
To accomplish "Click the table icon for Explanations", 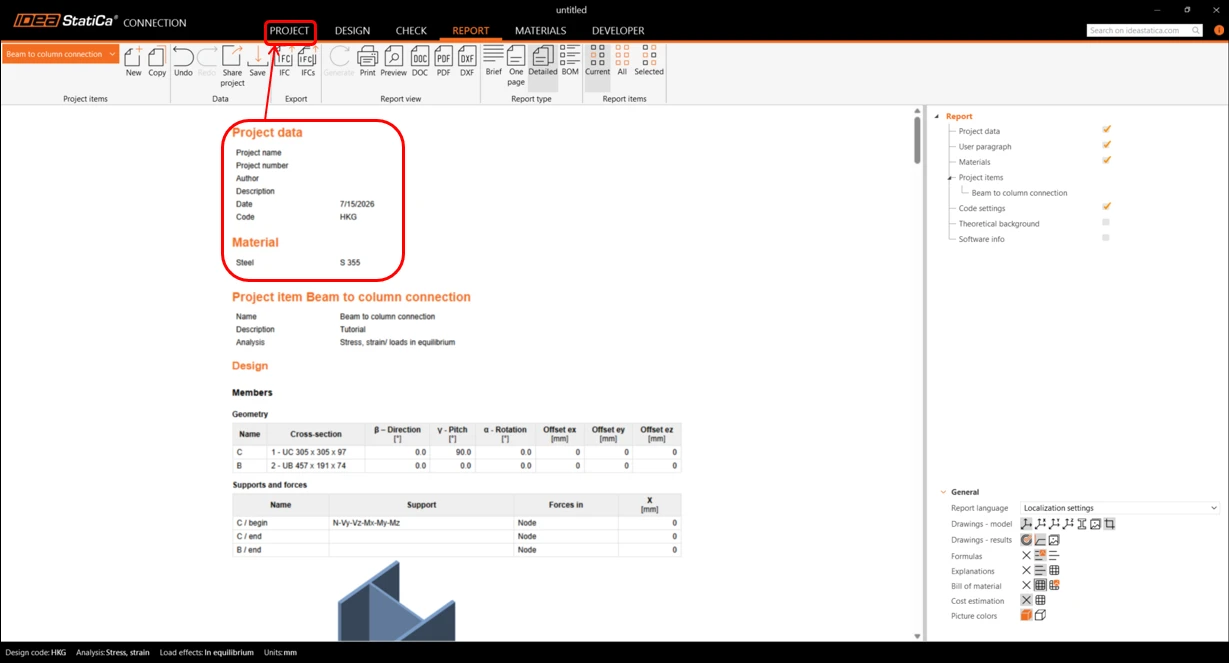I will click(1054, 571).
